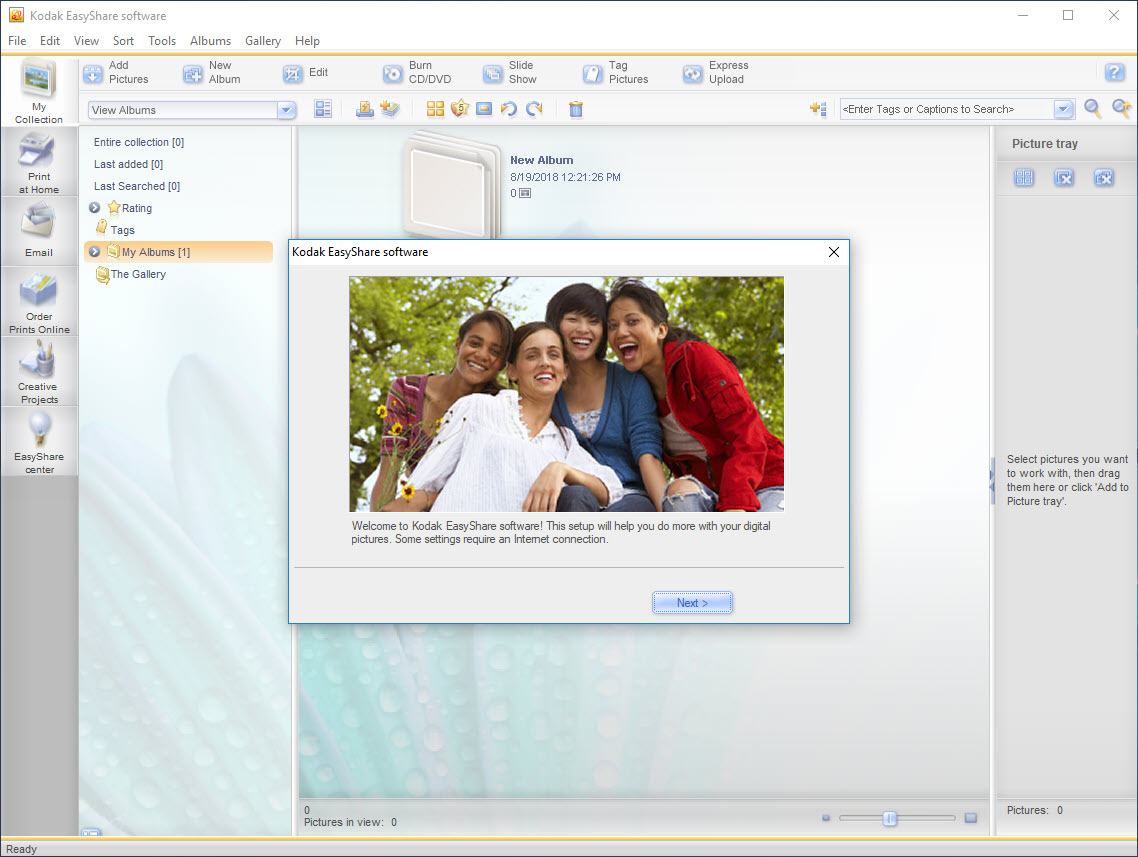Select The Gallery tree item
The width and height of the screenshot is (1138, 857).
point(131,274)
